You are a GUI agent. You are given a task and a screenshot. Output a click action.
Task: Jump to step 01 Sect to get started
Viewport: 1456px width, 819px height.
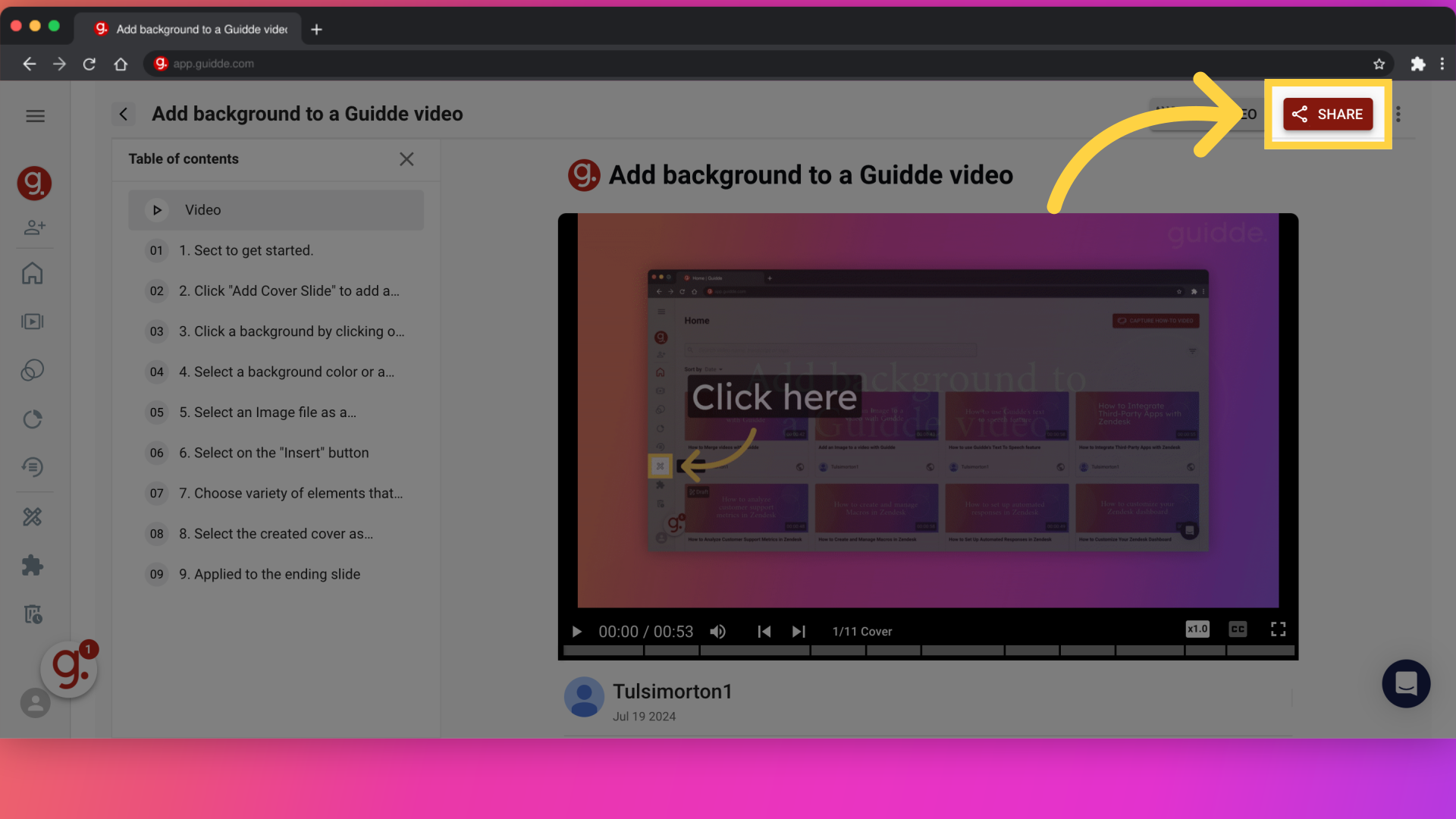(276, 251)
